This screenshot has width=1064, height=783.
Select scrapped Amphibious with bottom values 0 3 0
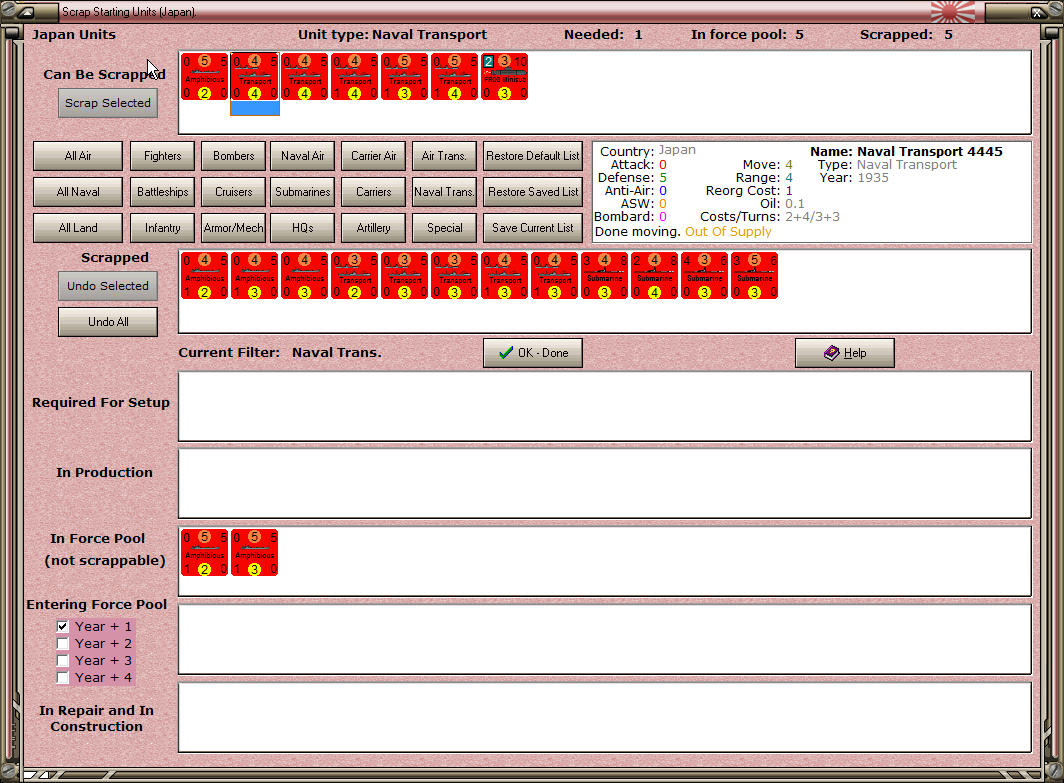point(305,275)
